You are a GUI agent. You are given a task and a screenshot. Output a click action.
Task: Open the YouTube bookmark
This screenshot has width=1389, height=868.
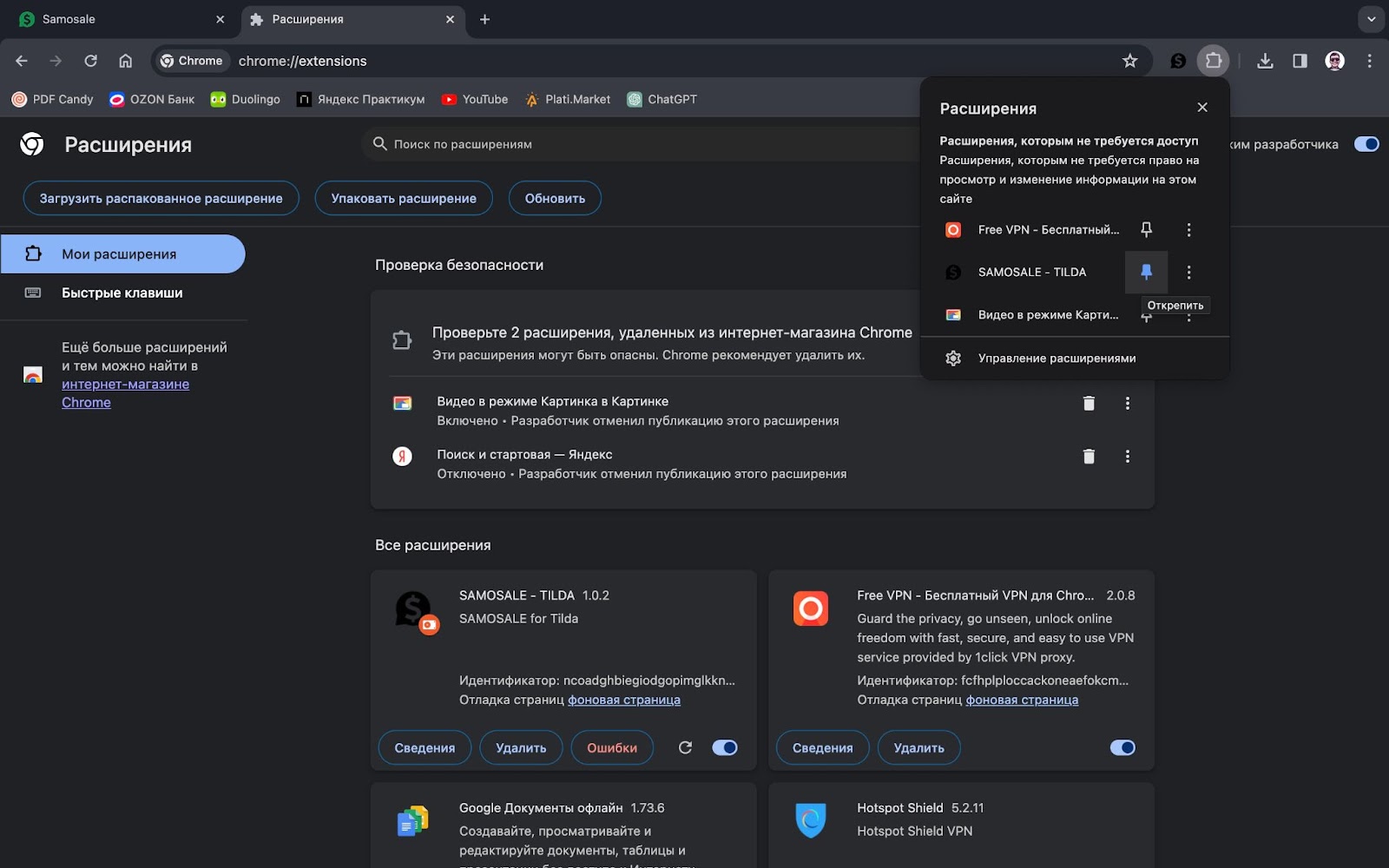point(474,99)
